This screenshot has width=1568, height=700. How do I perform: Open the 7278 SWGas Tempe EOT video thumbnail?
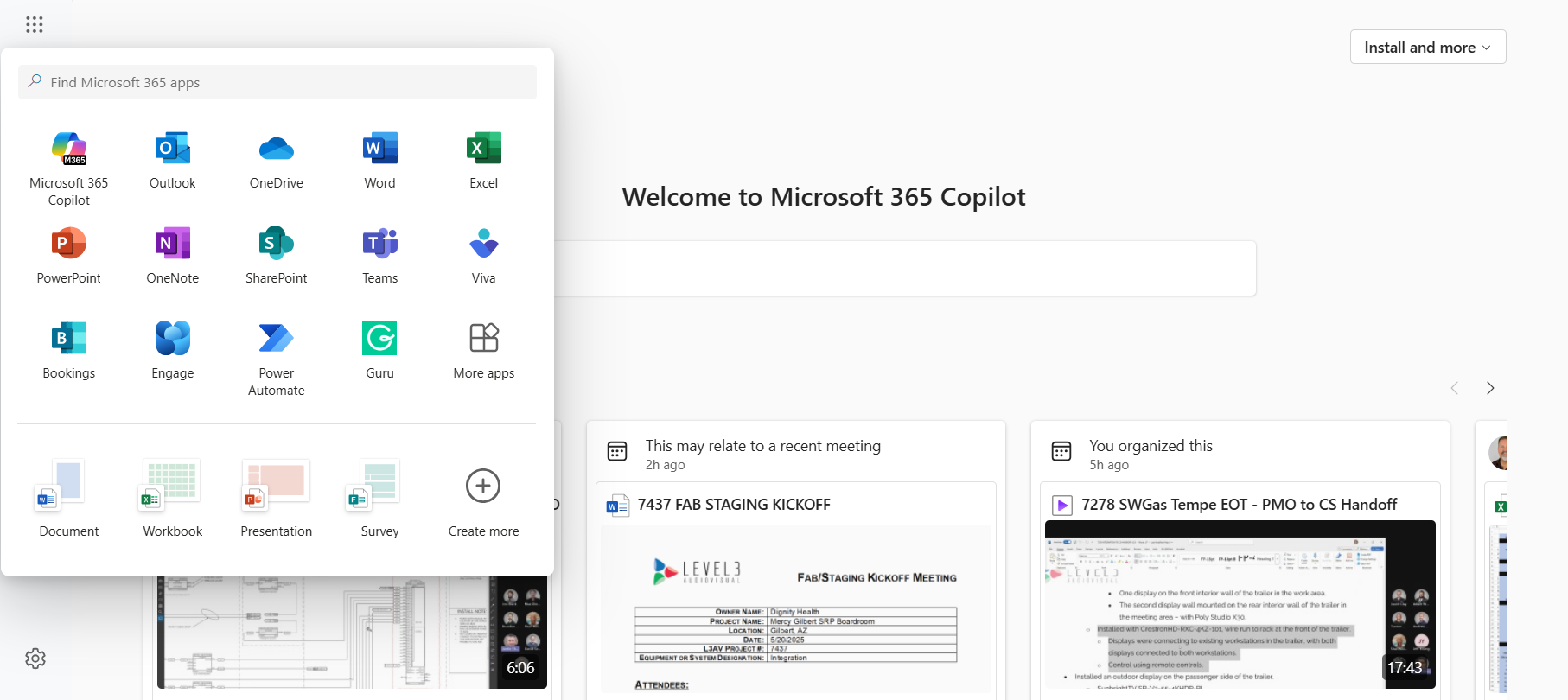tap(1240, 603)
